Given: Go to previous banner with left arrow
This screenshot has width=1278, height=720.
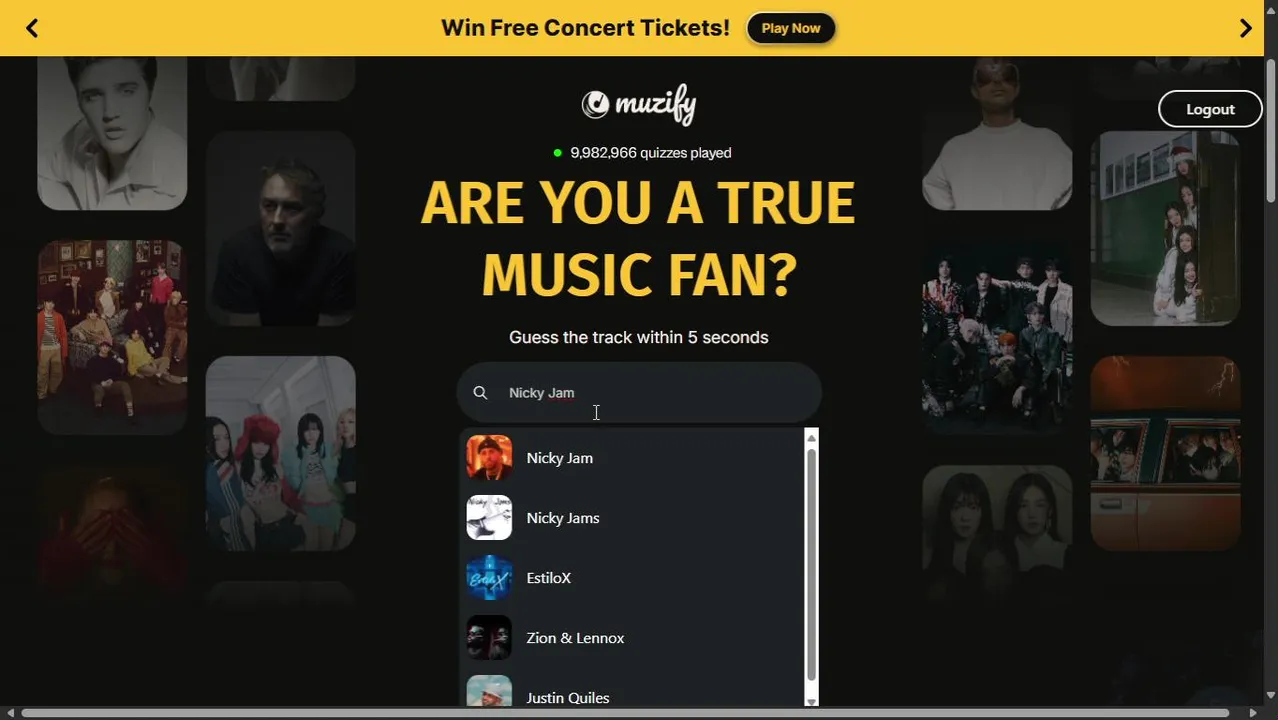Looking at the screenshot, I should (32, 28).
